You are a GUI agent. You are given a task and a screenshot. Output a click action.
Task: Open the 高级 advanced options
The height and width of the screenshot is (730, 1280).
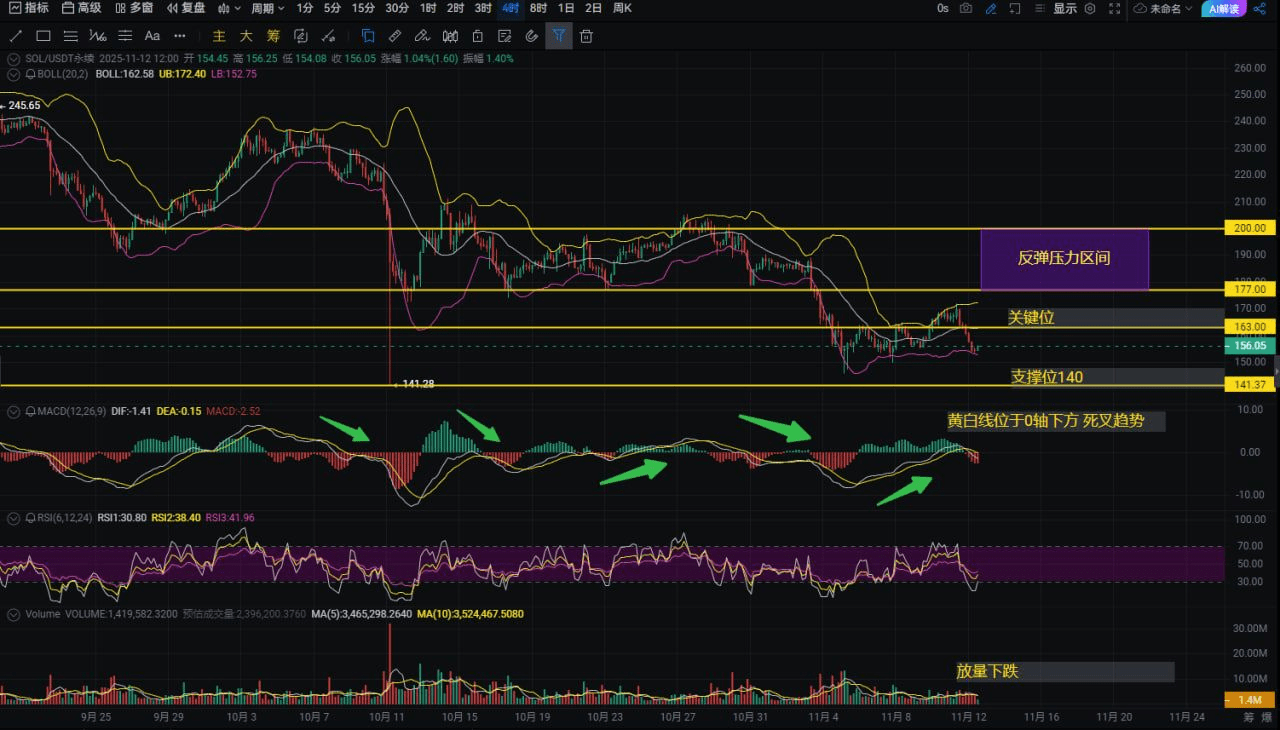coord(81,8)
